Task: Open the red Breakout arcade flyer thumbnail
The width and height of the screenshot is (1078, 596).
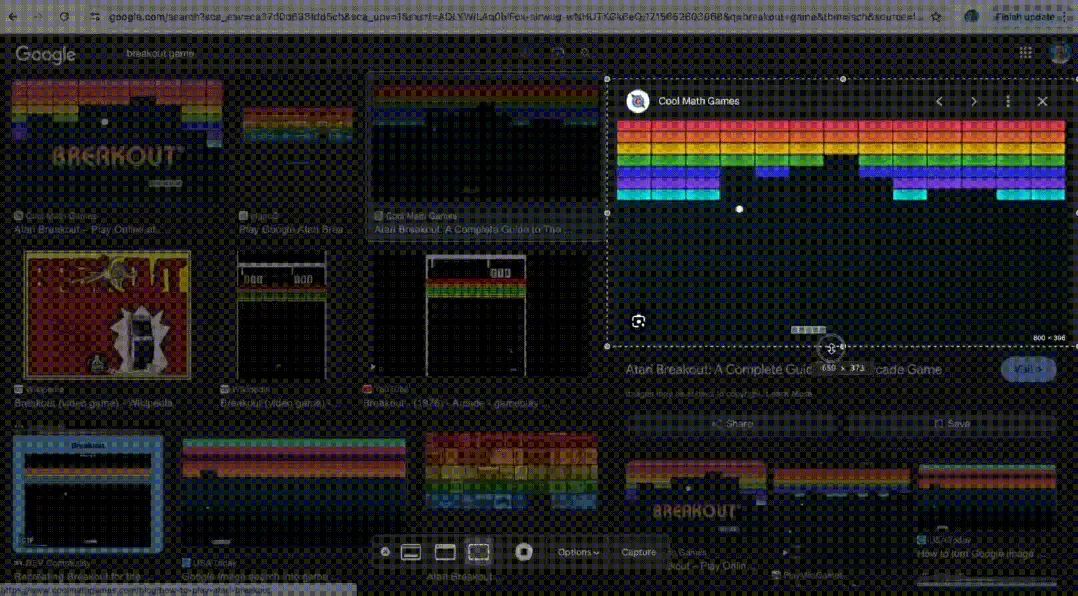Action: click(107, 315)
